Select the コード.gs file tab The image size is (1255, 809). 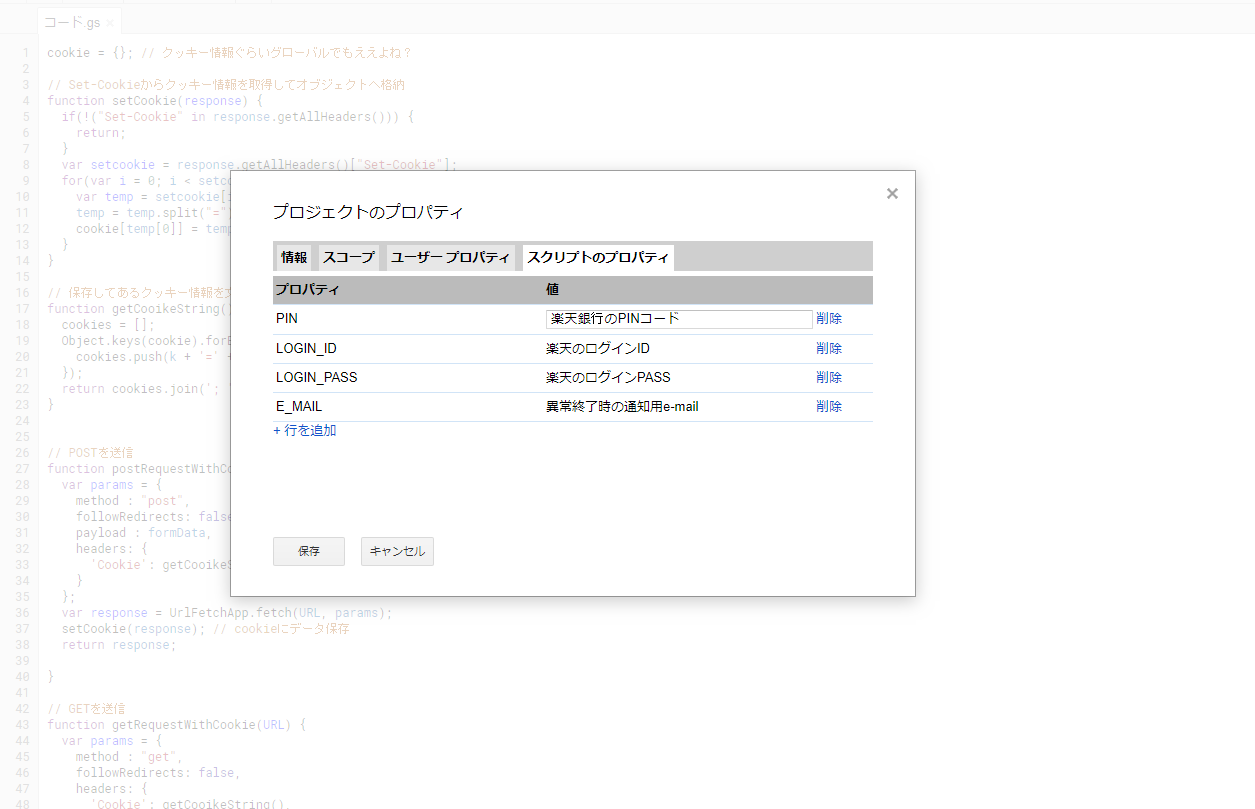point(71,23)
